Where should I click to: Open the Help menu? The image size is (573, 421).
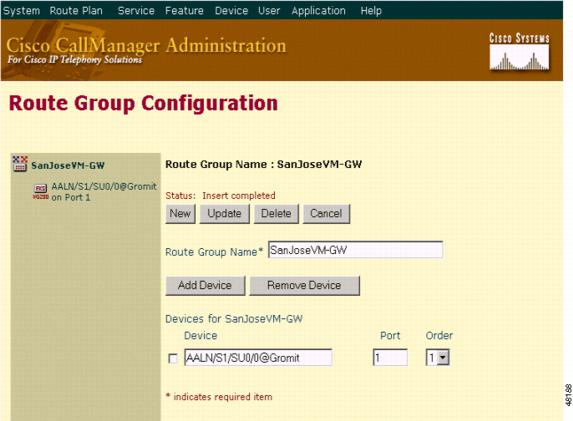[371, 11]
